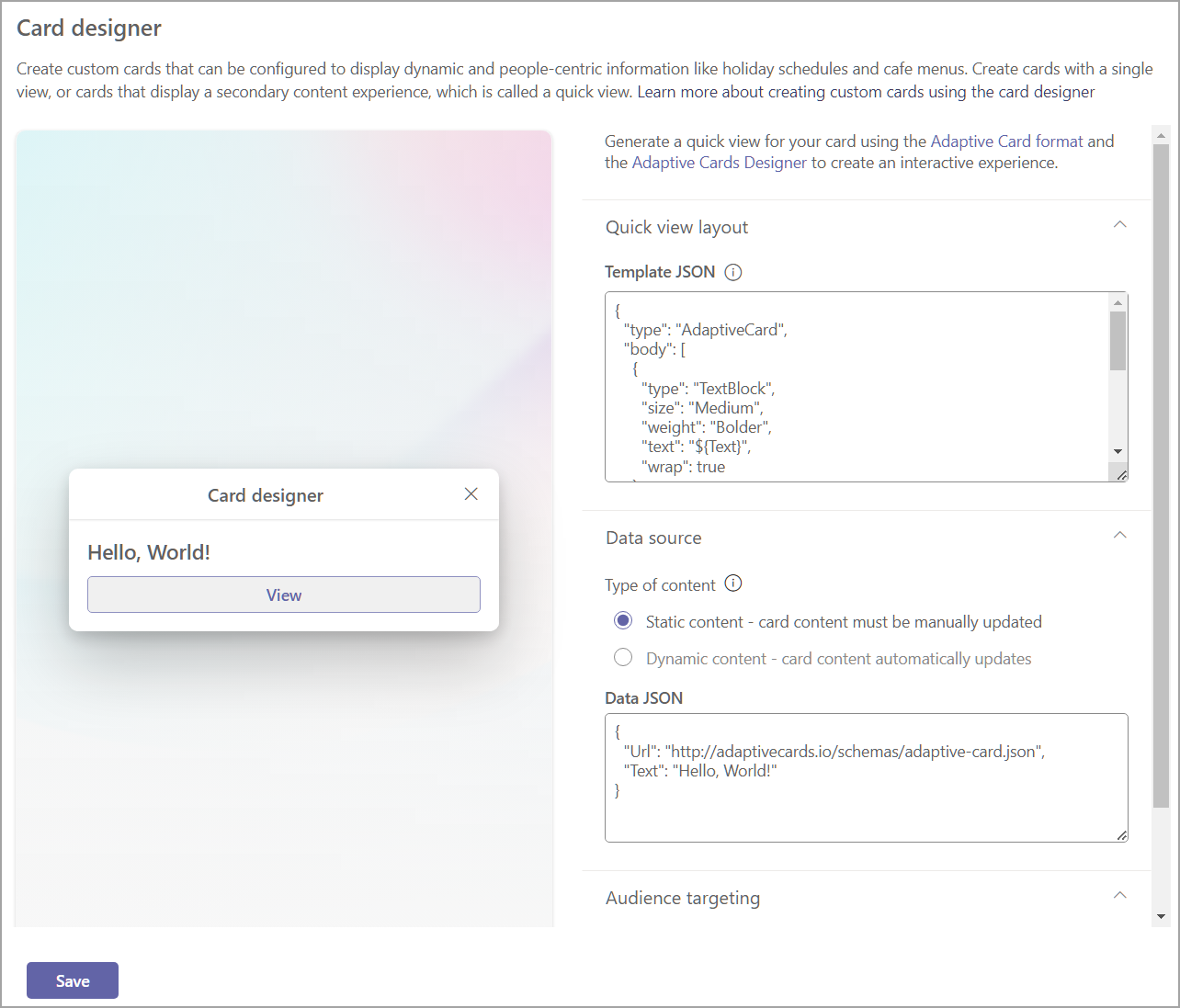The image size is (1180, 1008).
Task: Click inside the Data JSON text area
Action: 867,777
